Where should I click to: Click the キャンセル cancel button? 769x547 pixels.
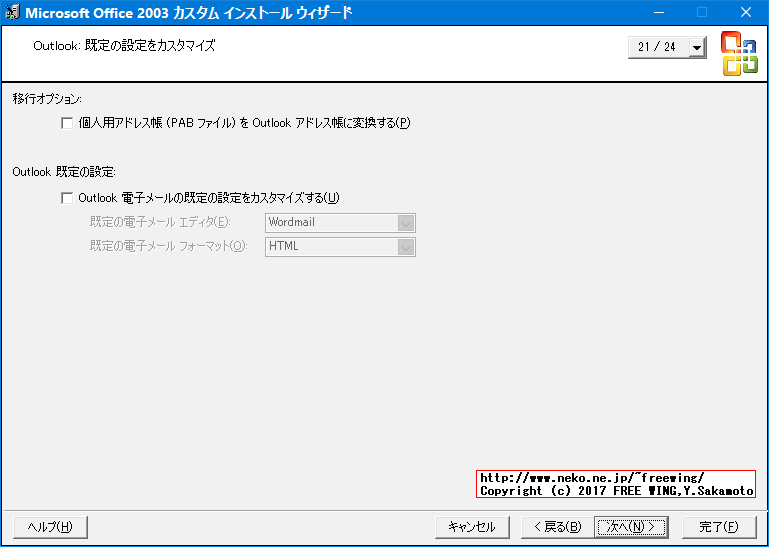472,527
